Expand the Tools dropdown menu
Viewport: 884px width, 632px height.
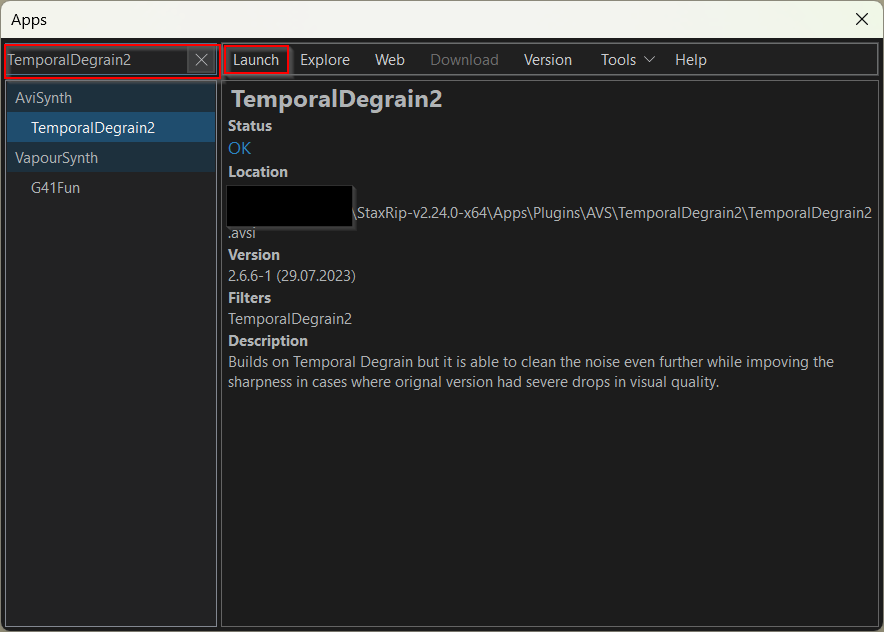tap(627, 60)
